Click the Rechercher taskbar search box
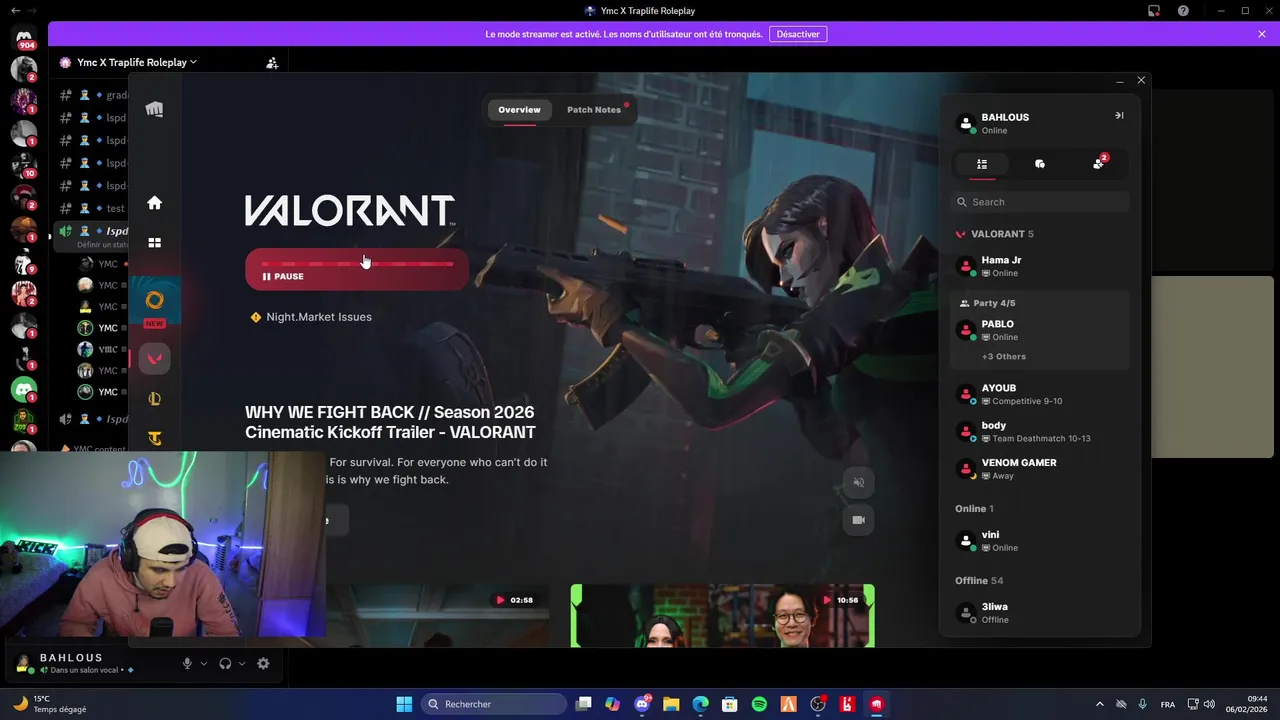This screenshot has height=720, width=1280. [x=494, y=704]
